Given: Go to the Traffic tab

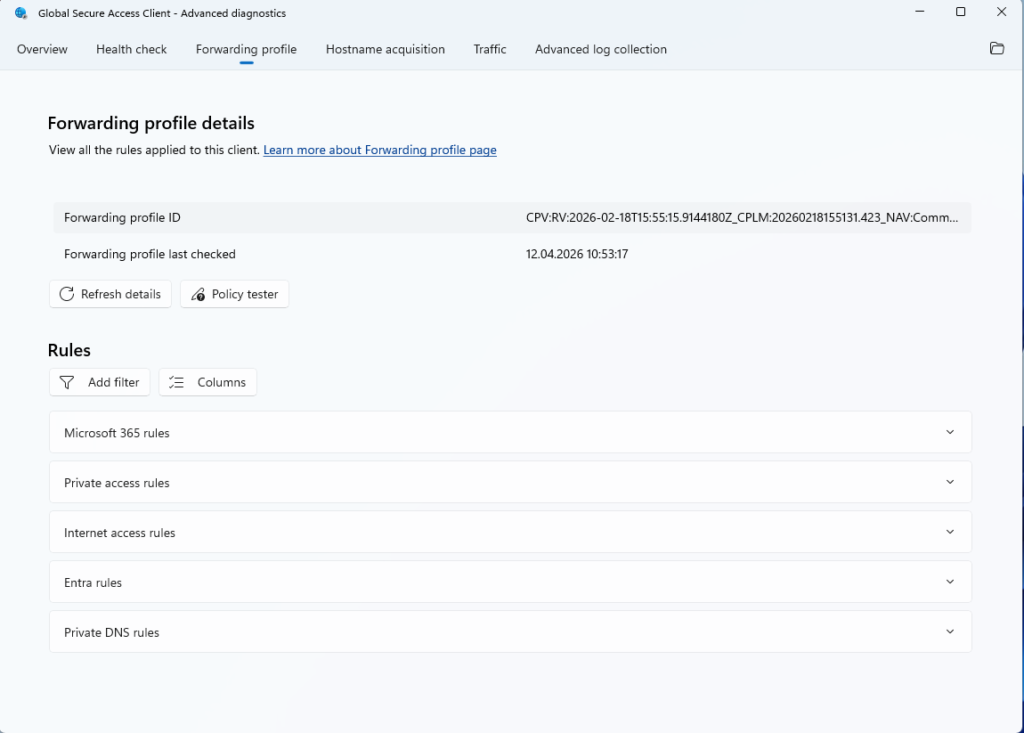Looking at the screenshot, I should (x=490, y=49).
